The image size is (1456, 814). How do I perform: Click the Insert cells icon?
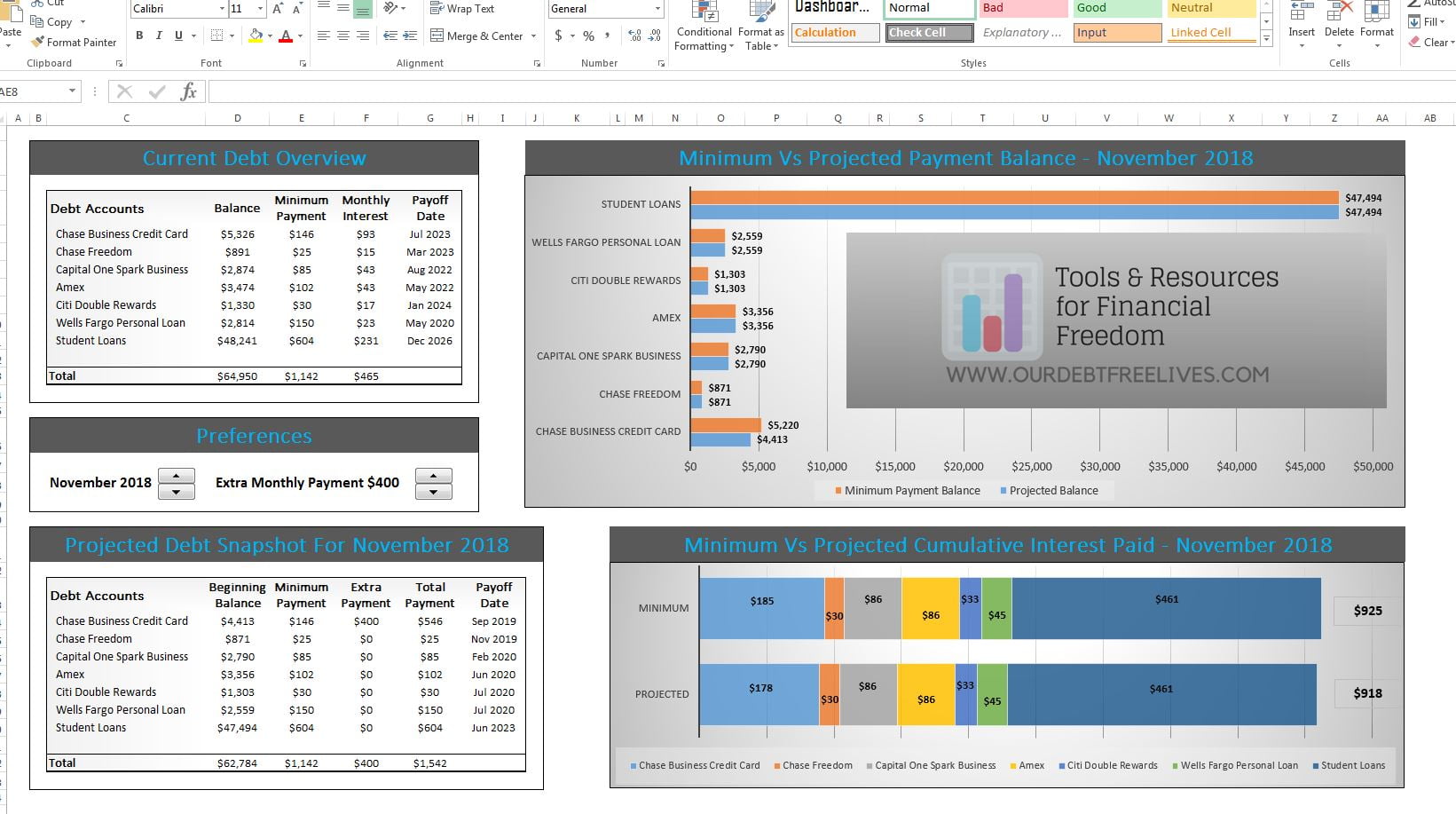[x=1302, y=12]
